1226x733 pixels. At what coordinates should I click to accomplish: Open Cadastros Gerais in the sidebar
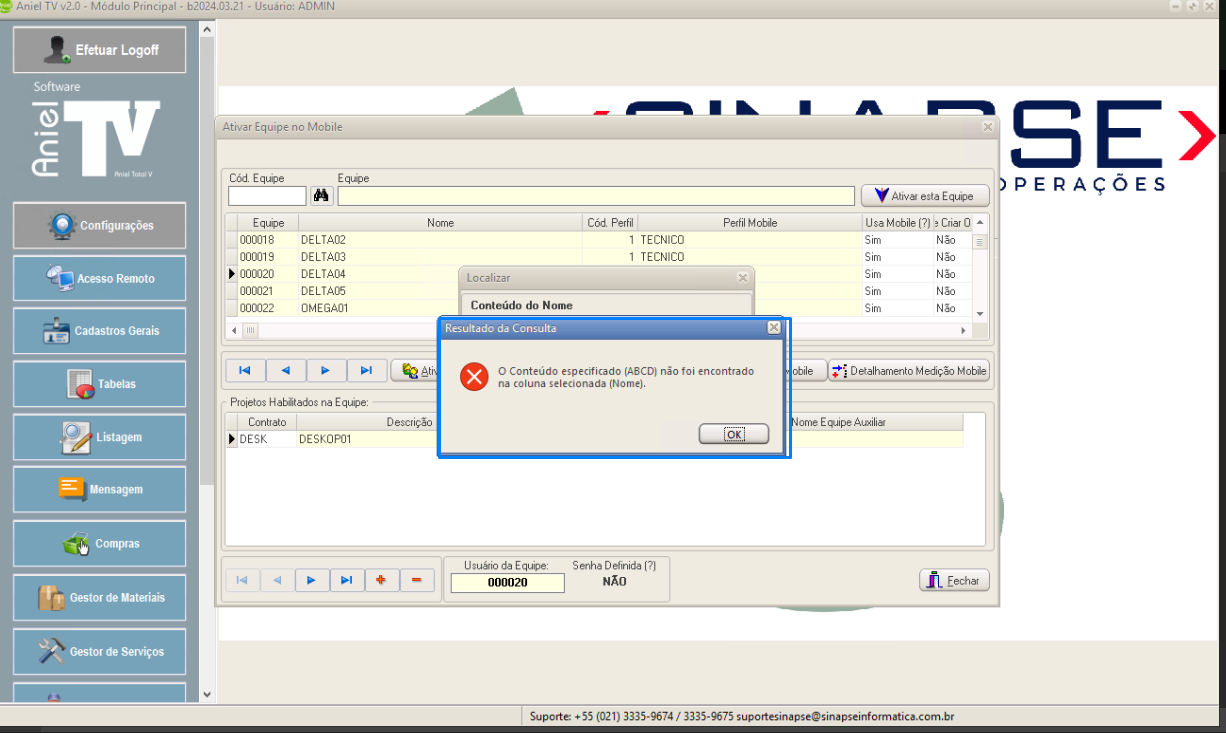[x=99, y=331]
